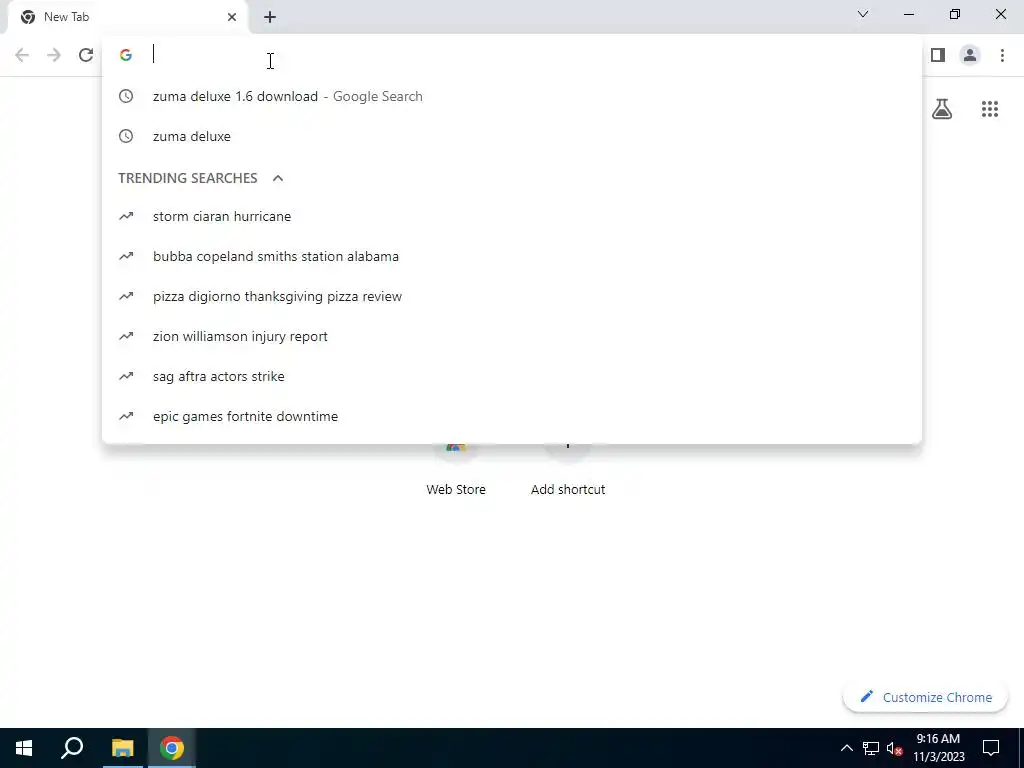Open the notification center icon
1024x768 pixels.
[991, 748]
